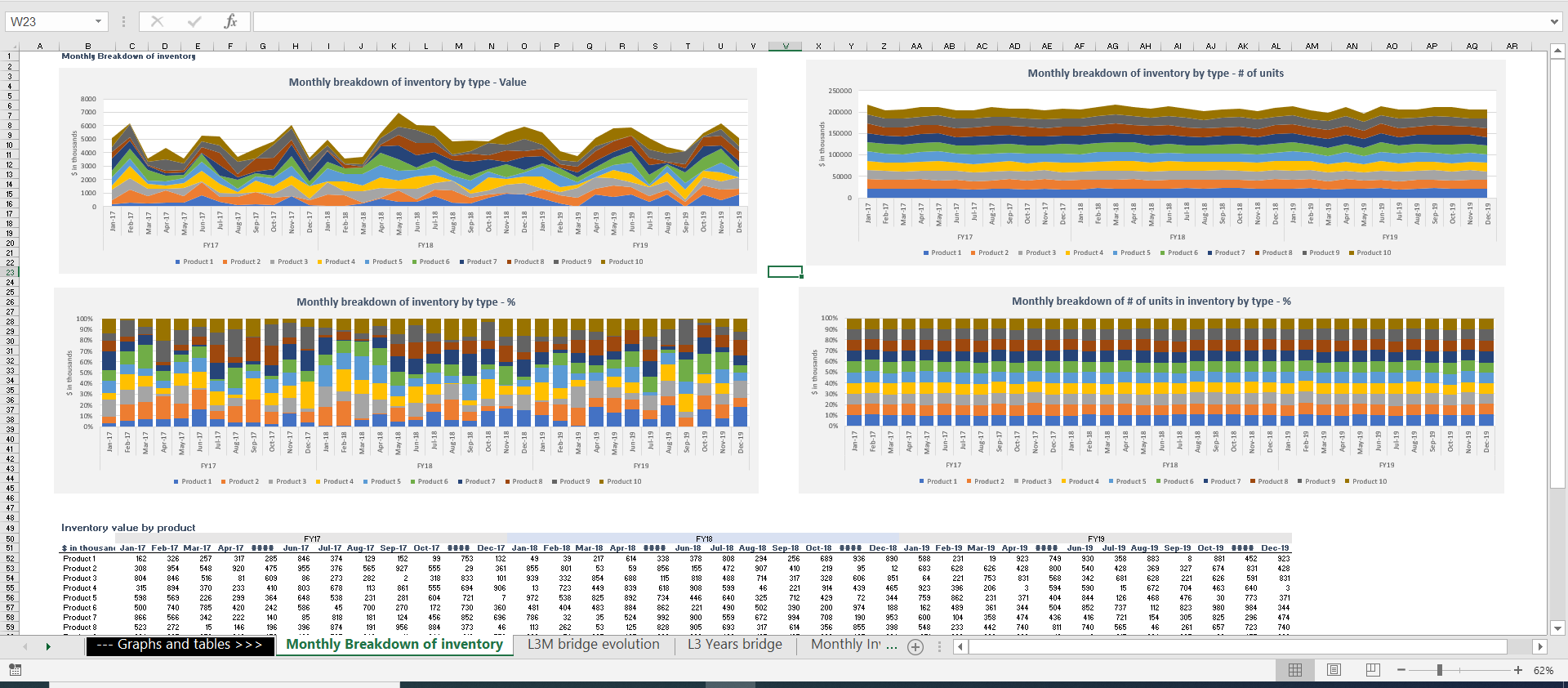Image resolution: width=1568 pixels, height=688 pixels.
Task: Click the '$ in thousands' table header cell
Action: 88,548
